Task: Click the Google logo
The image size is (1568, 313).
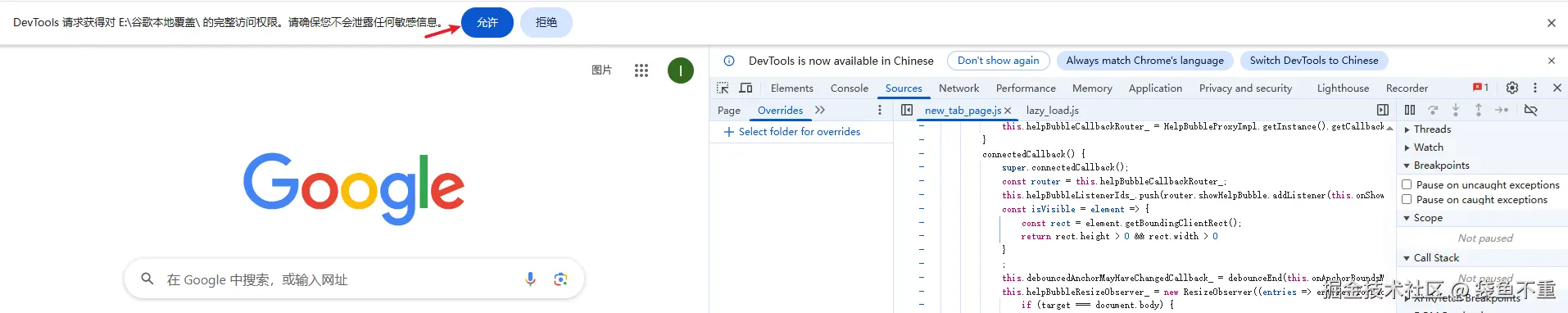Action: [x=354, y=188]
